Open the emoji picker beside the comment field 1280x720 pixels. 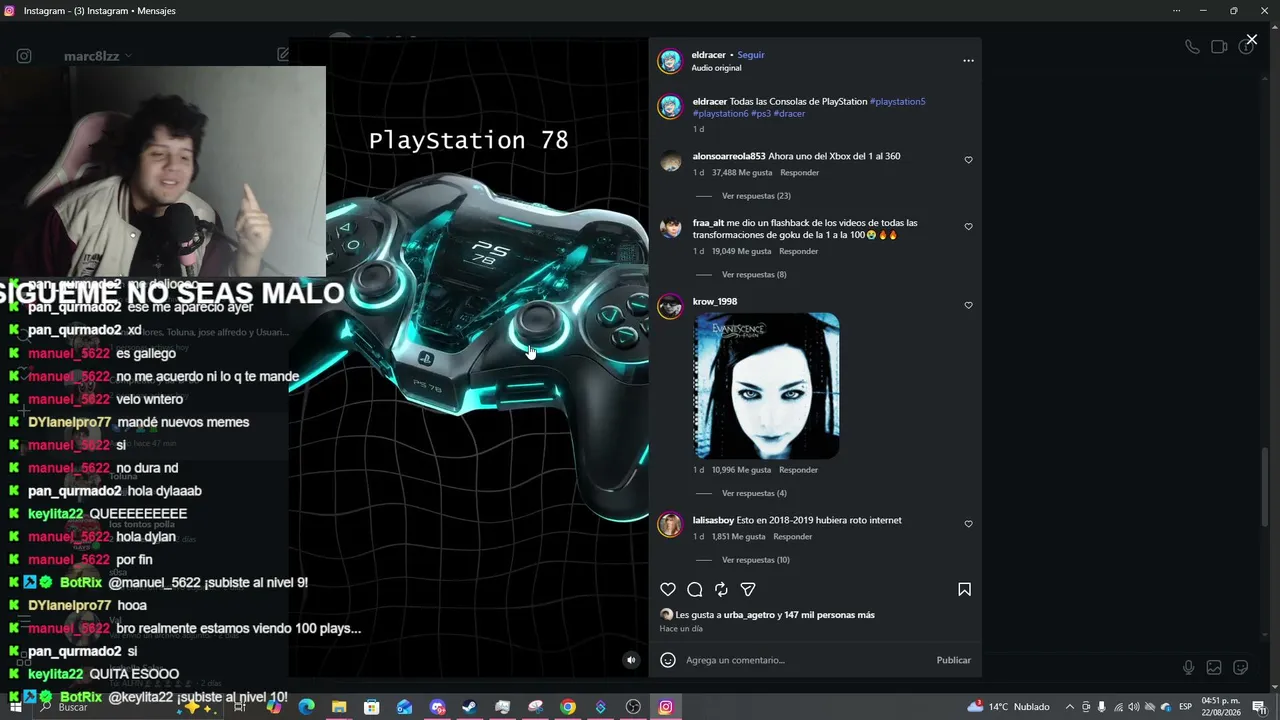[x=668, y=660]
